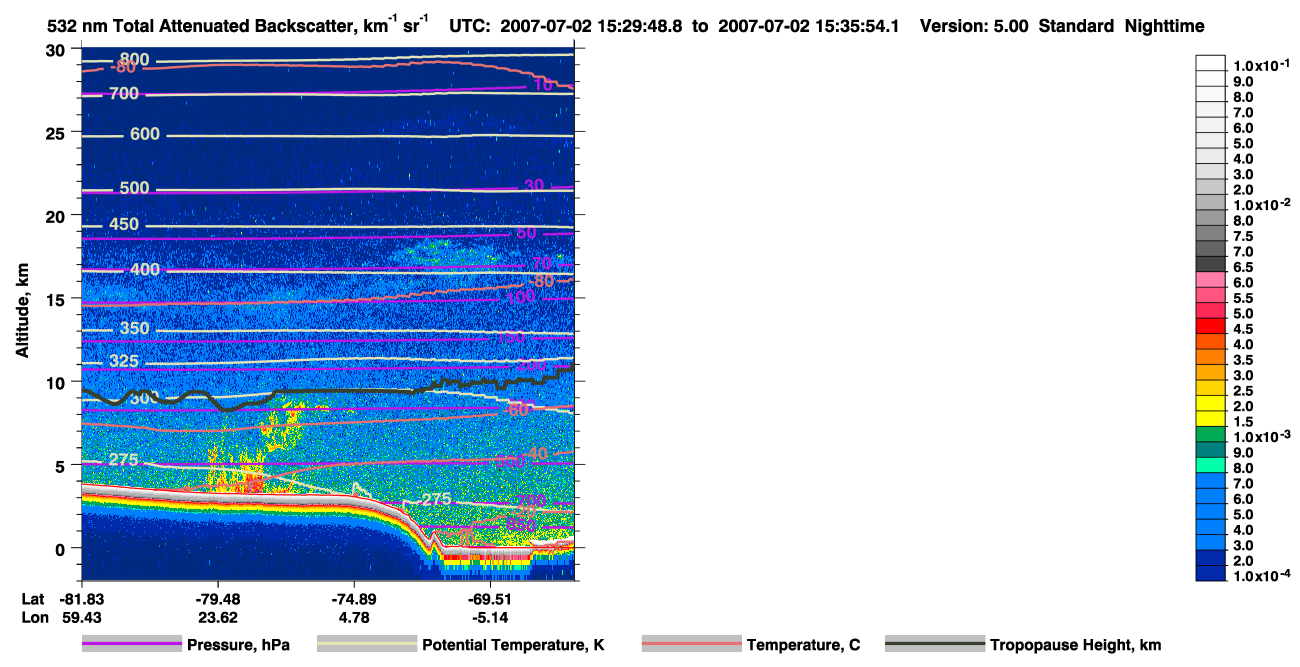Click the colorbar label '5.5'

pyautogui.click(x=1242, y=298)
